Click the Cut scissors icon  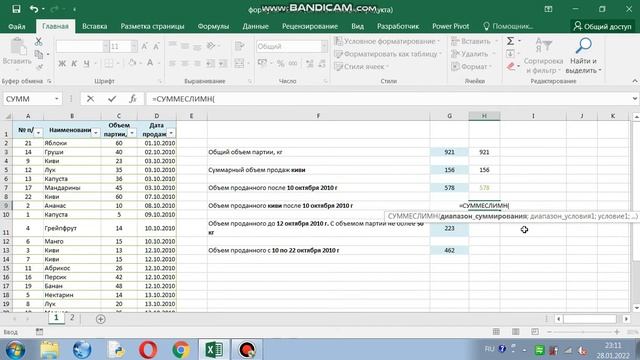[x=38, y=42]
